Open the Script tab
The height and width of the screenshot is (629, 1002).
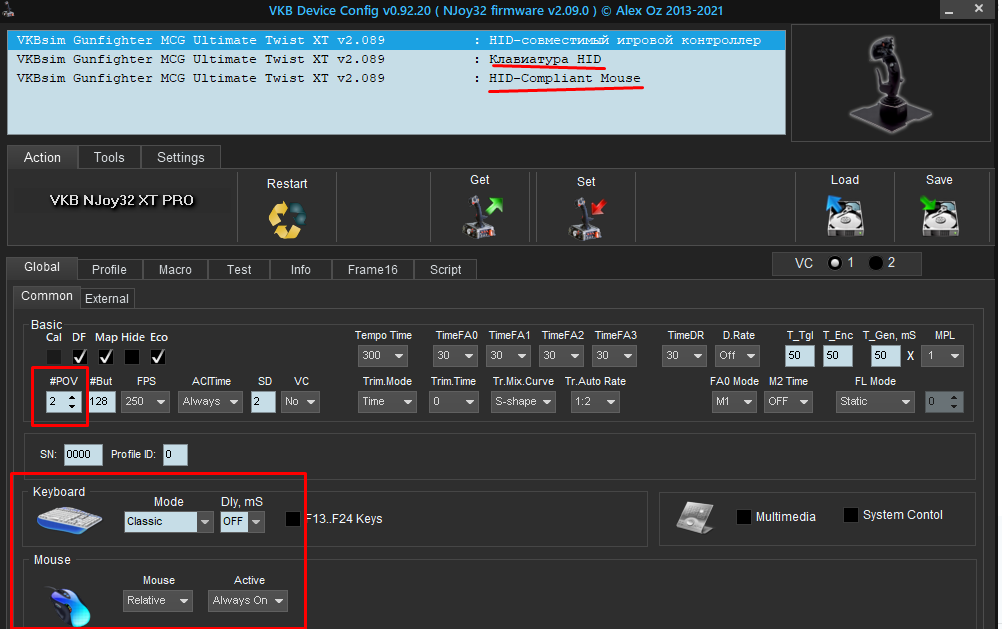[445, 270]
